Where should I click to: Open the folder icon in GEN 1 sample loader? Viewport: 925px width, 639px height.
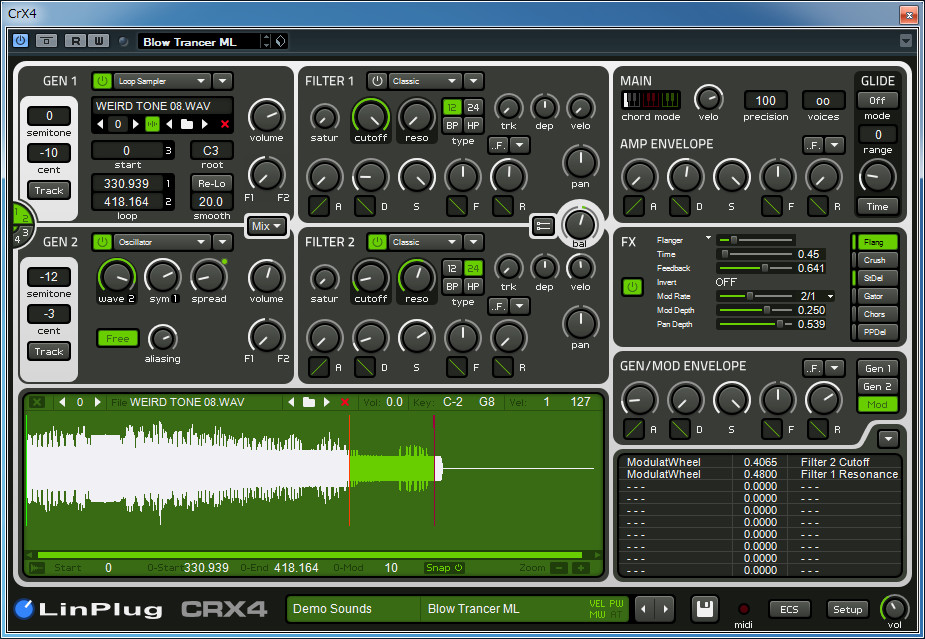coord(187,124)
